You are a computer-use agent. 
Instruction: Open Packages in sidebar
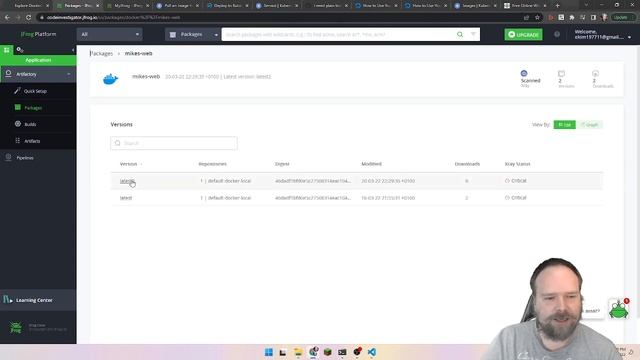click(x=33, y=108)
